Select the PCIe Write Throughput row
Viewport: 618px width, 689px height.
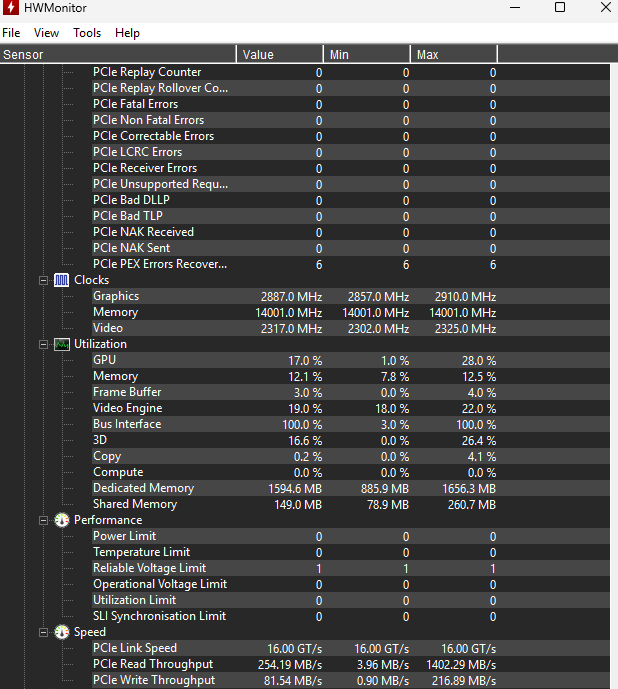coord(351,680)
